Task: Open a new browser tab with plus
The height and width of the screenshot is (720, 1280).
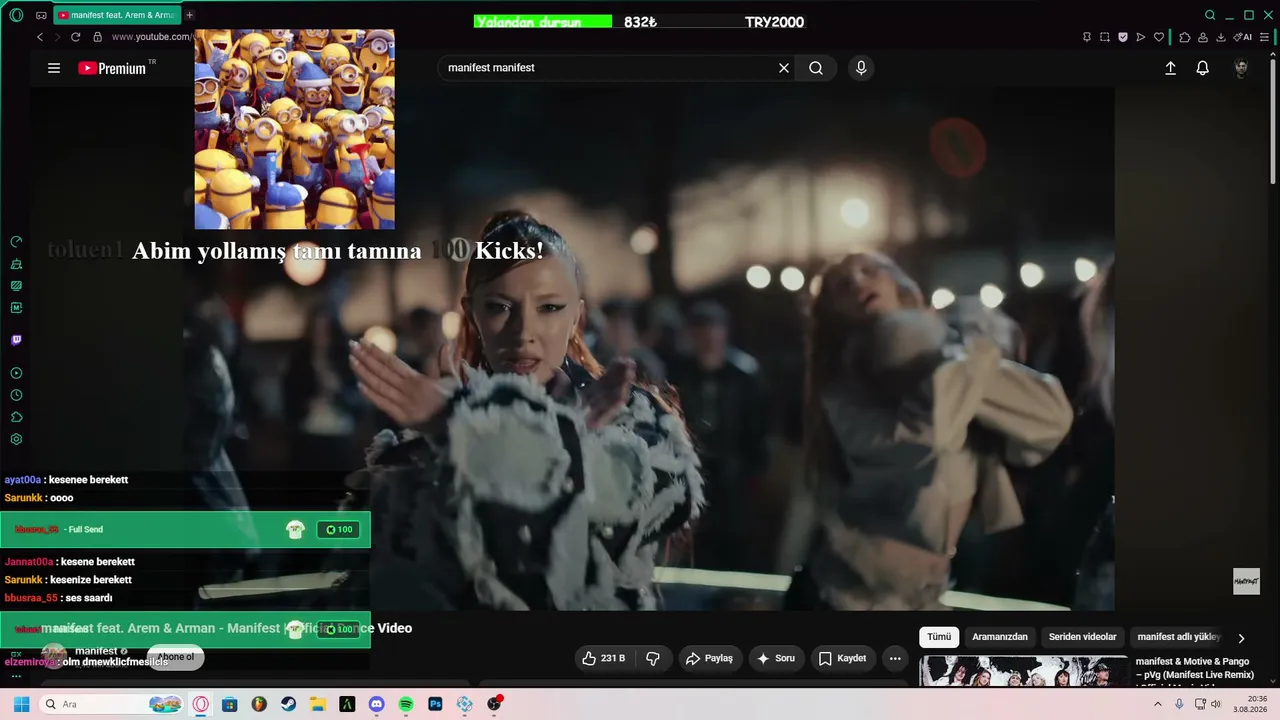Action: point(190,15)
